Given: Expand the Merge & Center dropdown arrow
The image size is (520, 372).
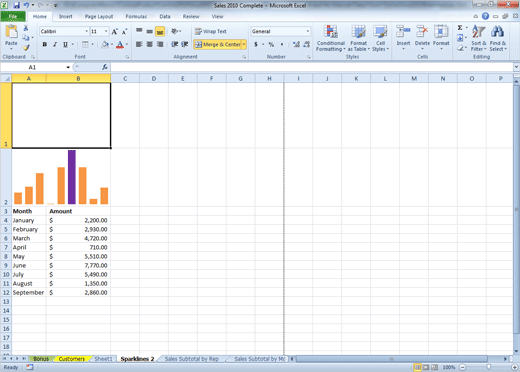Looking at the screenshot, I should [244, 44].
